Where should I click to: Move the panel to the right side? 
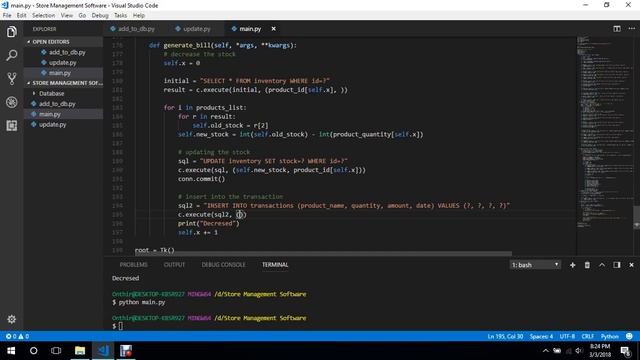coord(617,265)
